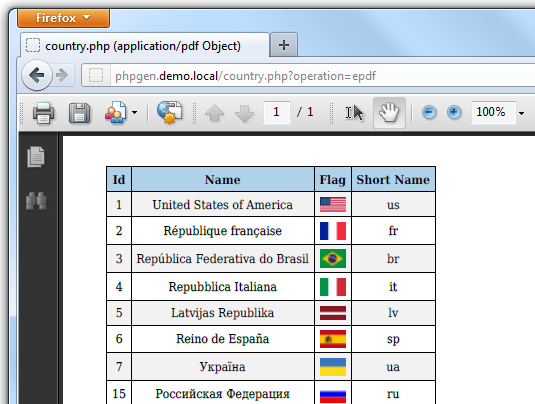Click the Italian flag image
Viewport: 535px width, 404px height.
point(333,287)
